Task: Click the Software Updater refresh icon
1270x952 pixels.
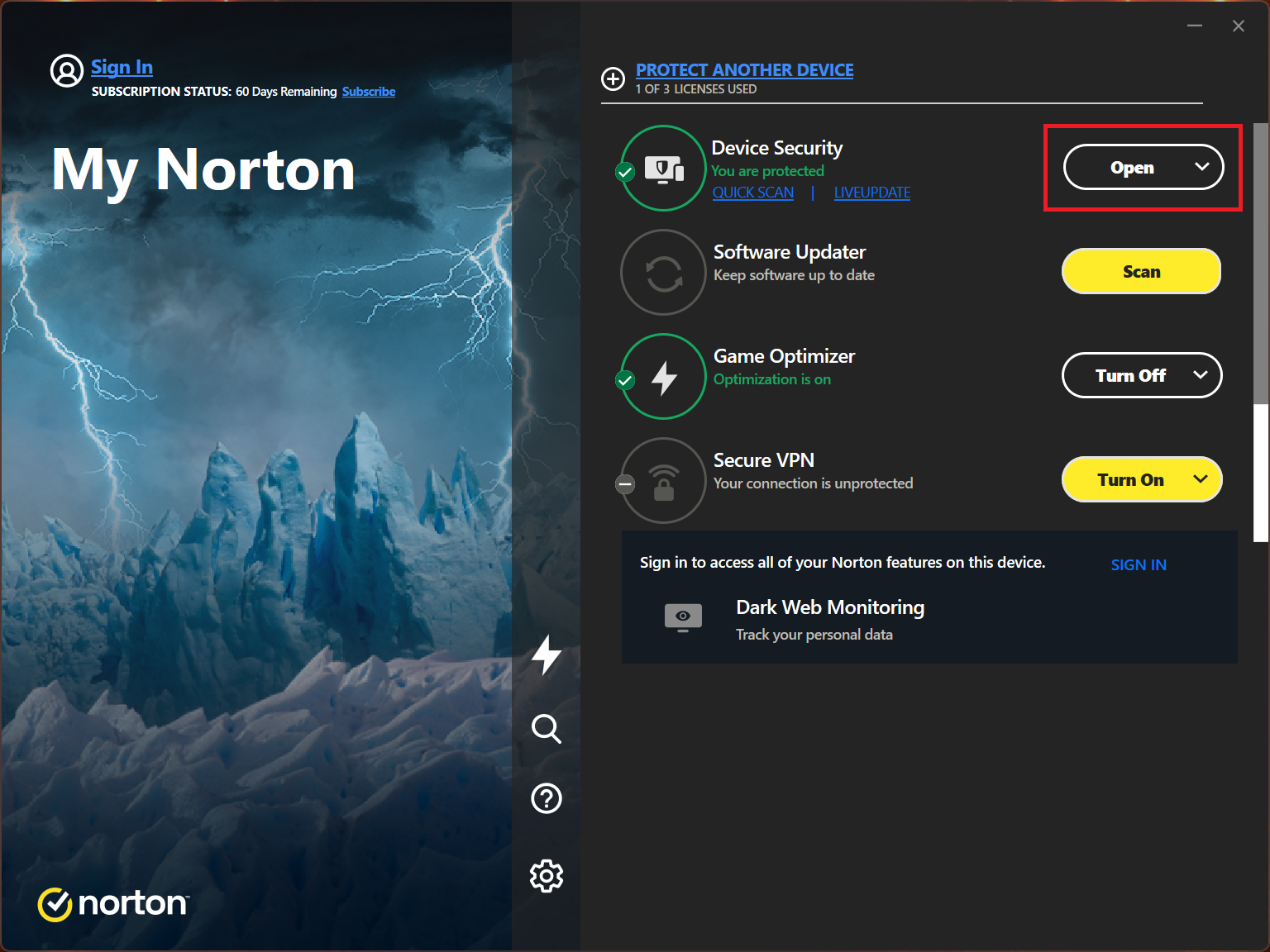Action: point(664,273)
